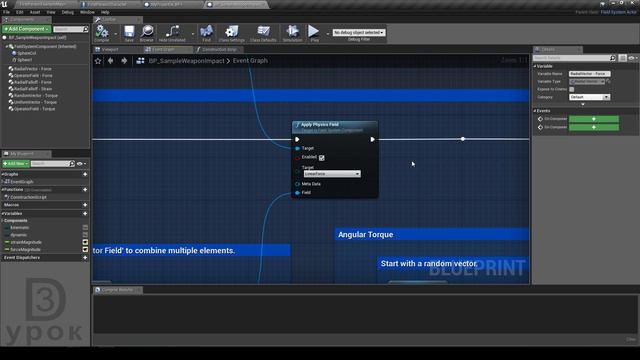
Task: Go back with the graph left arrow
Action: pyautogui.click(x=111, y=61)
